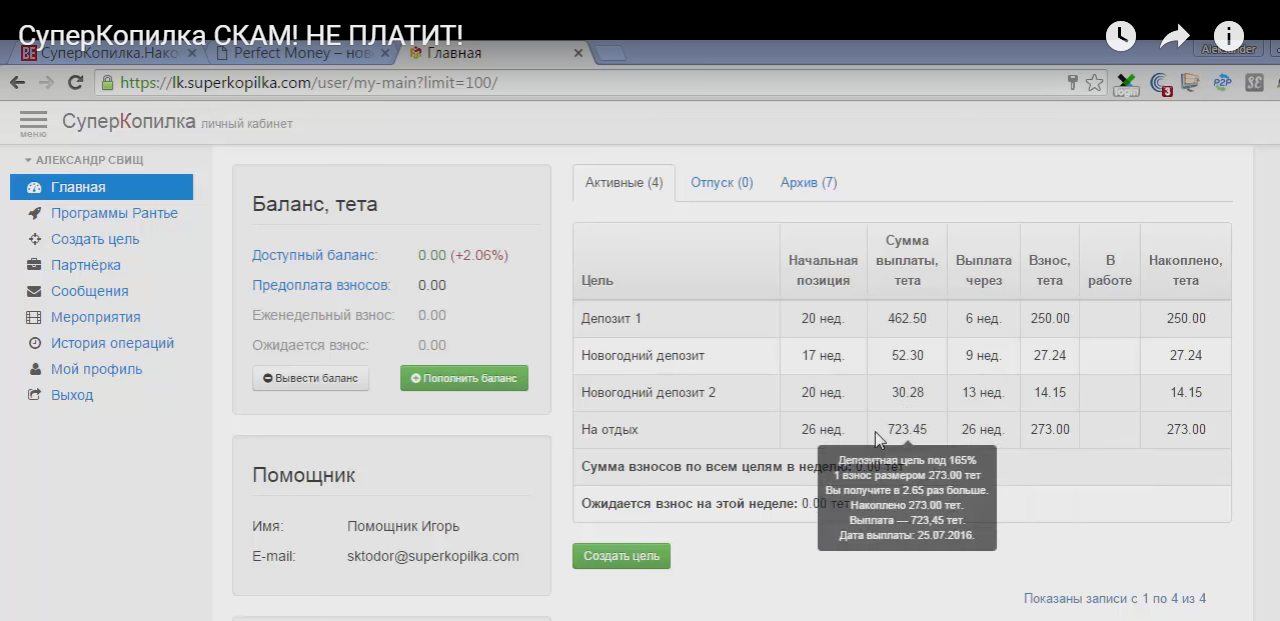Click the 27.24 Взнос value

coord(1049,355)
